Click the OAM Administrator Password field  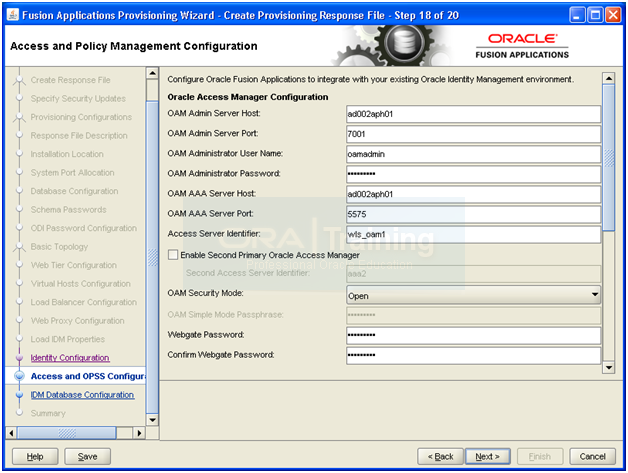473,174
